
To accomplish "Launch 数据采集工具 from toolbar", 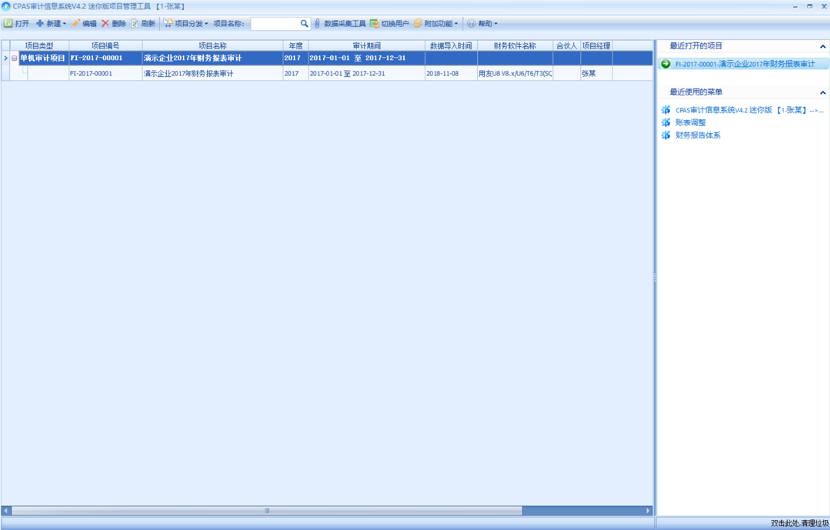I will pos(340,23).
